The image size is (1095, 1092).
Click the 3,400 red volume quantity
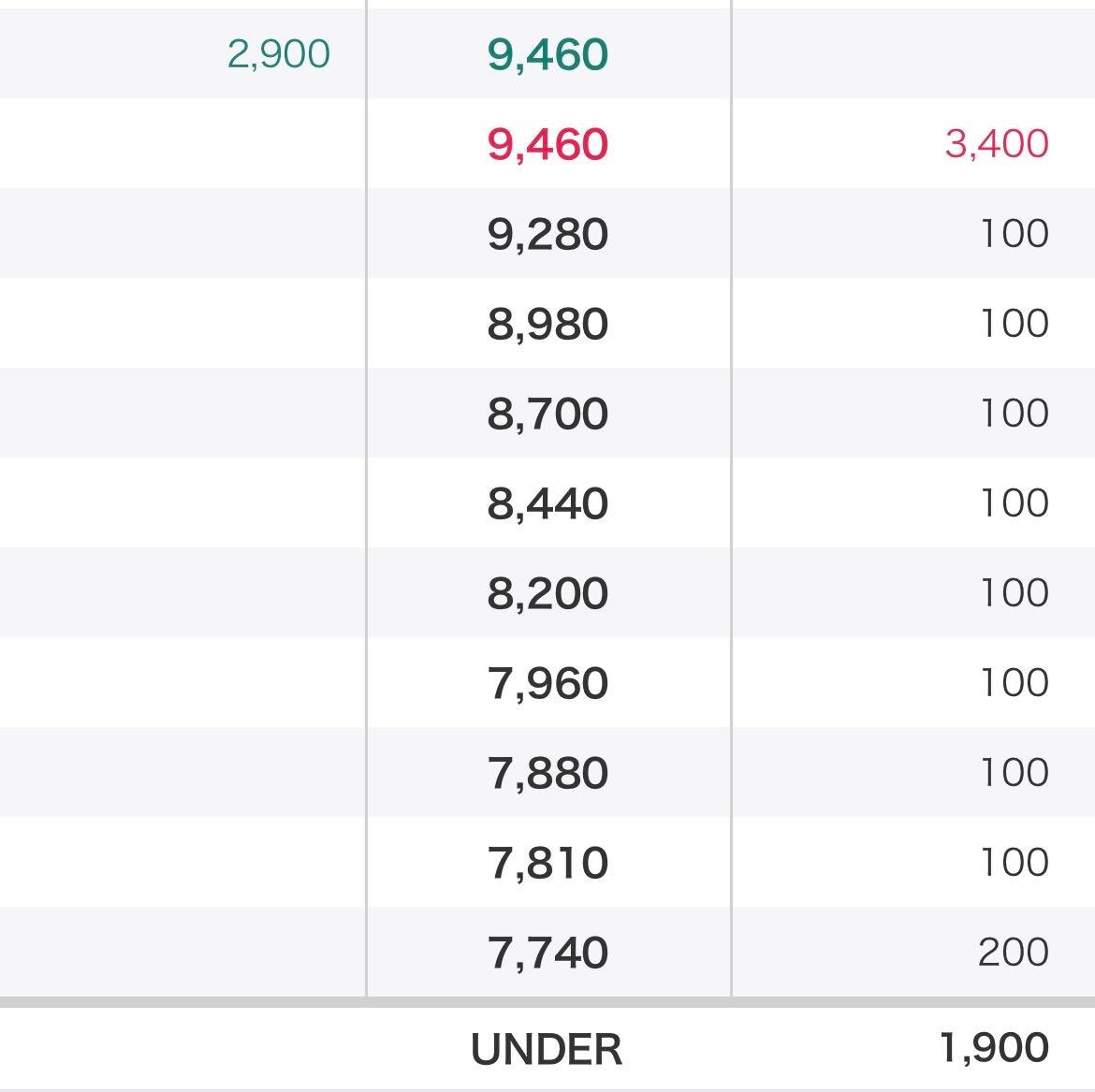[x=996, y=144]
